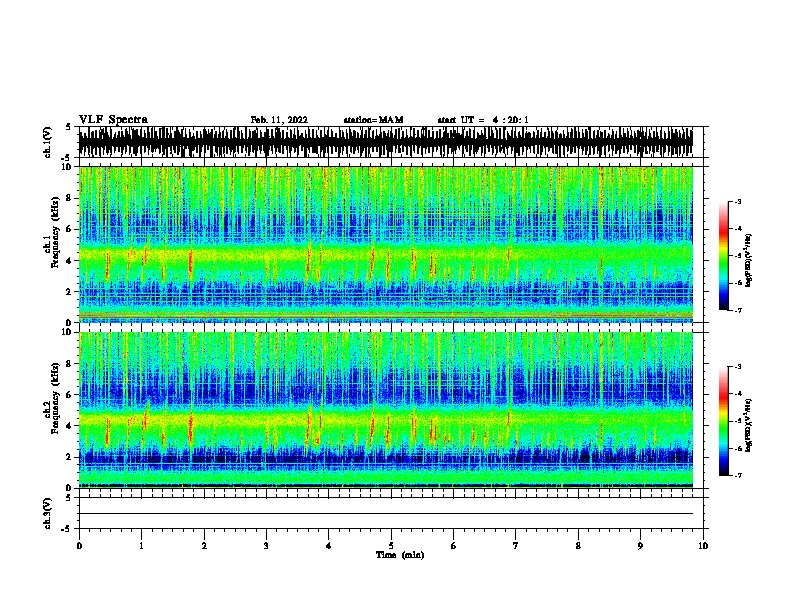Click the ch.2 PSD color bar
Viewport: 792px width, 612px height.
724,421
